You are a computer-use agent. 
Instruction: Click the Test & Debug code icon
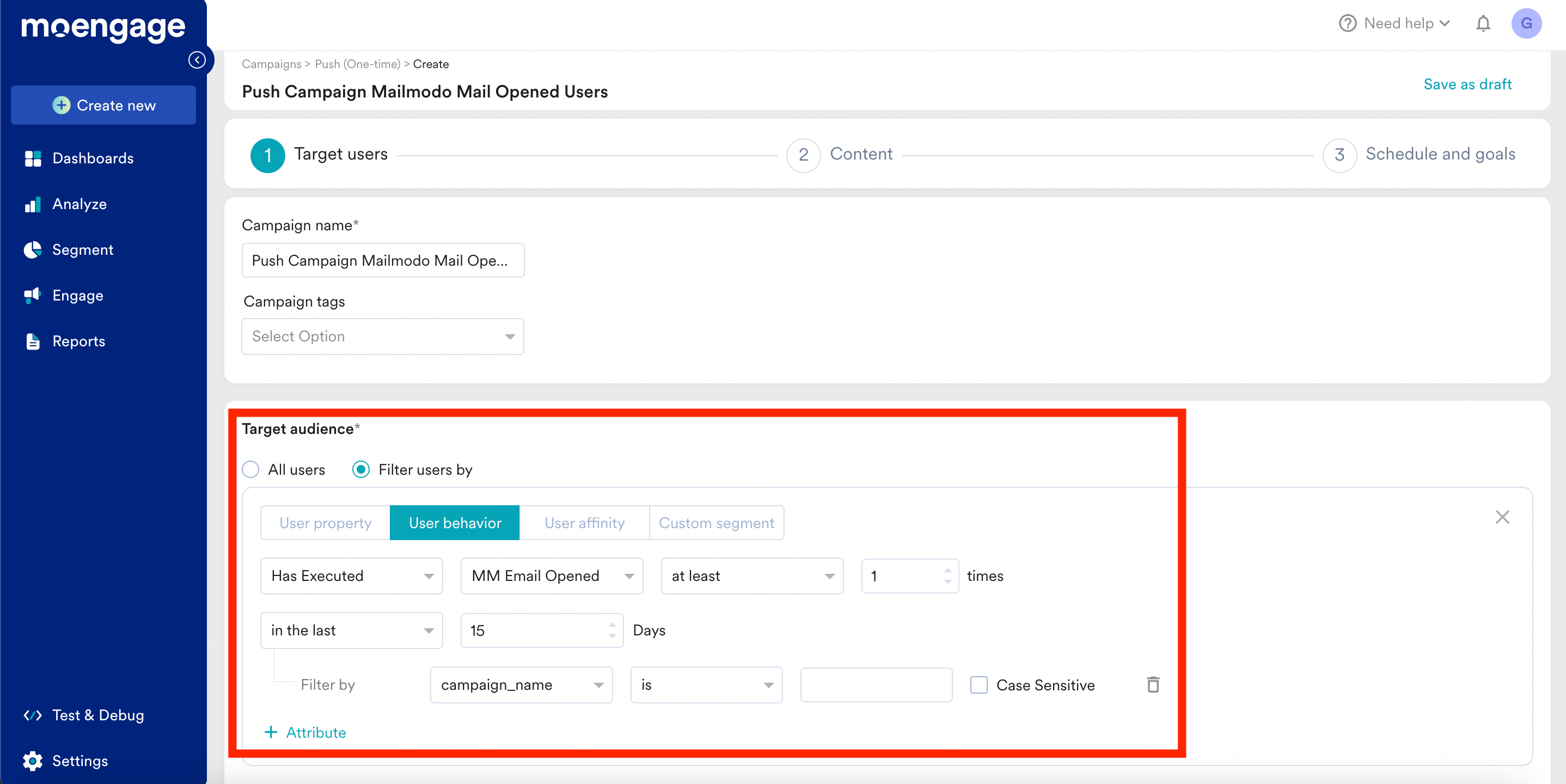click(x=33, y=715)
